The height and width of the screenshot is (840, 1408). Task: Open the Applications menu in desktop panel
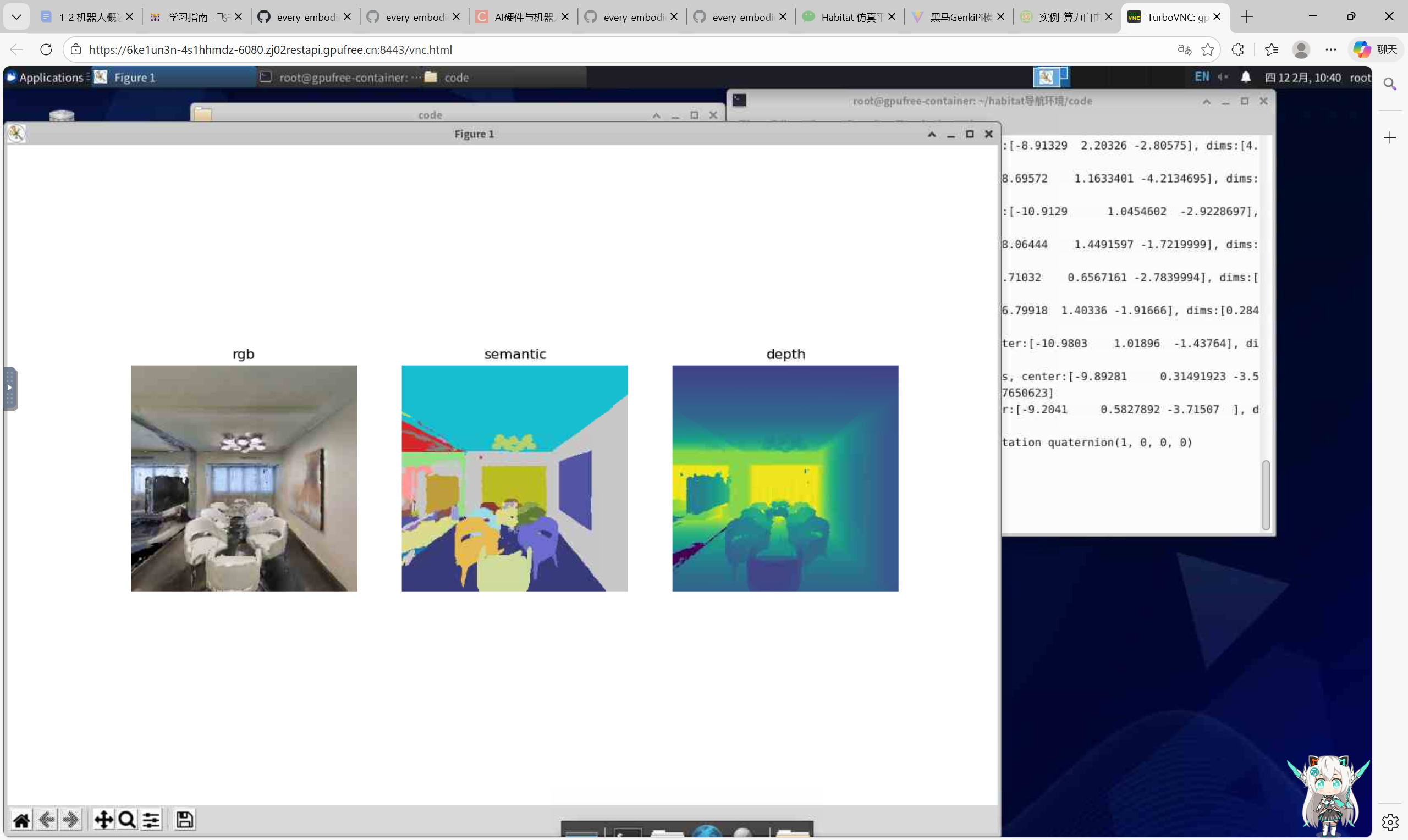pos(45,78)
